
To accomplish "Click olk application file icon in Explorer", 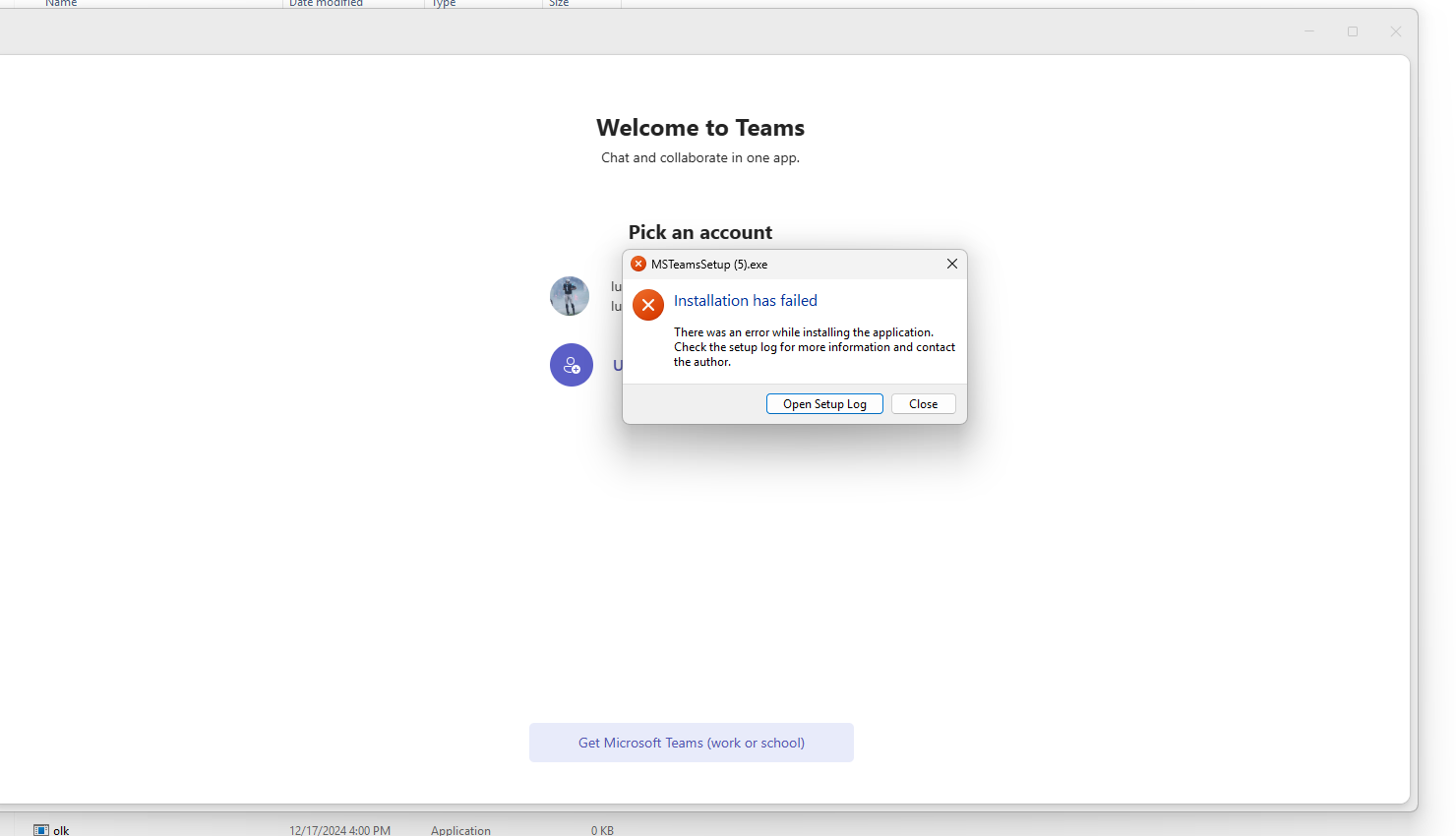I will point(41,830).
